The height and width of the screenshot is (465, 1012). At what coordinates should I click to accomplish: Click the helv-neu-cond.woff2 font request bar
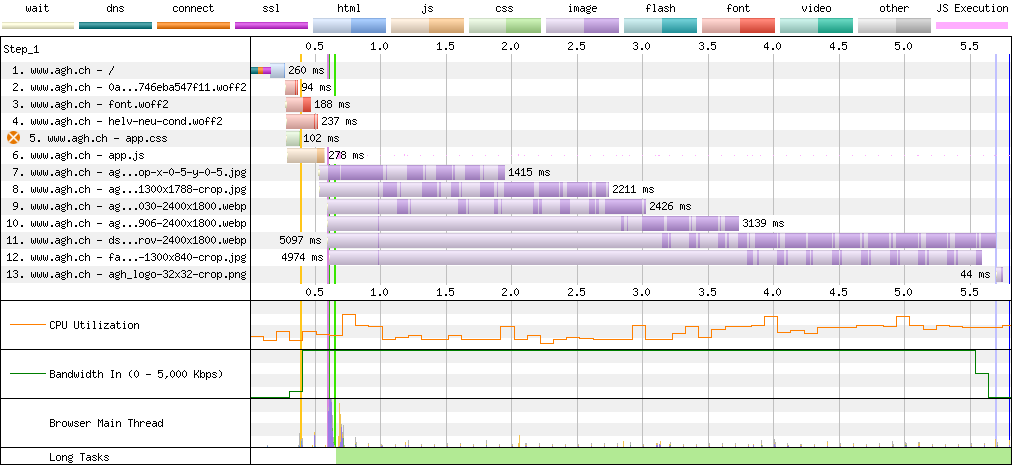click(x=302, y=121)
